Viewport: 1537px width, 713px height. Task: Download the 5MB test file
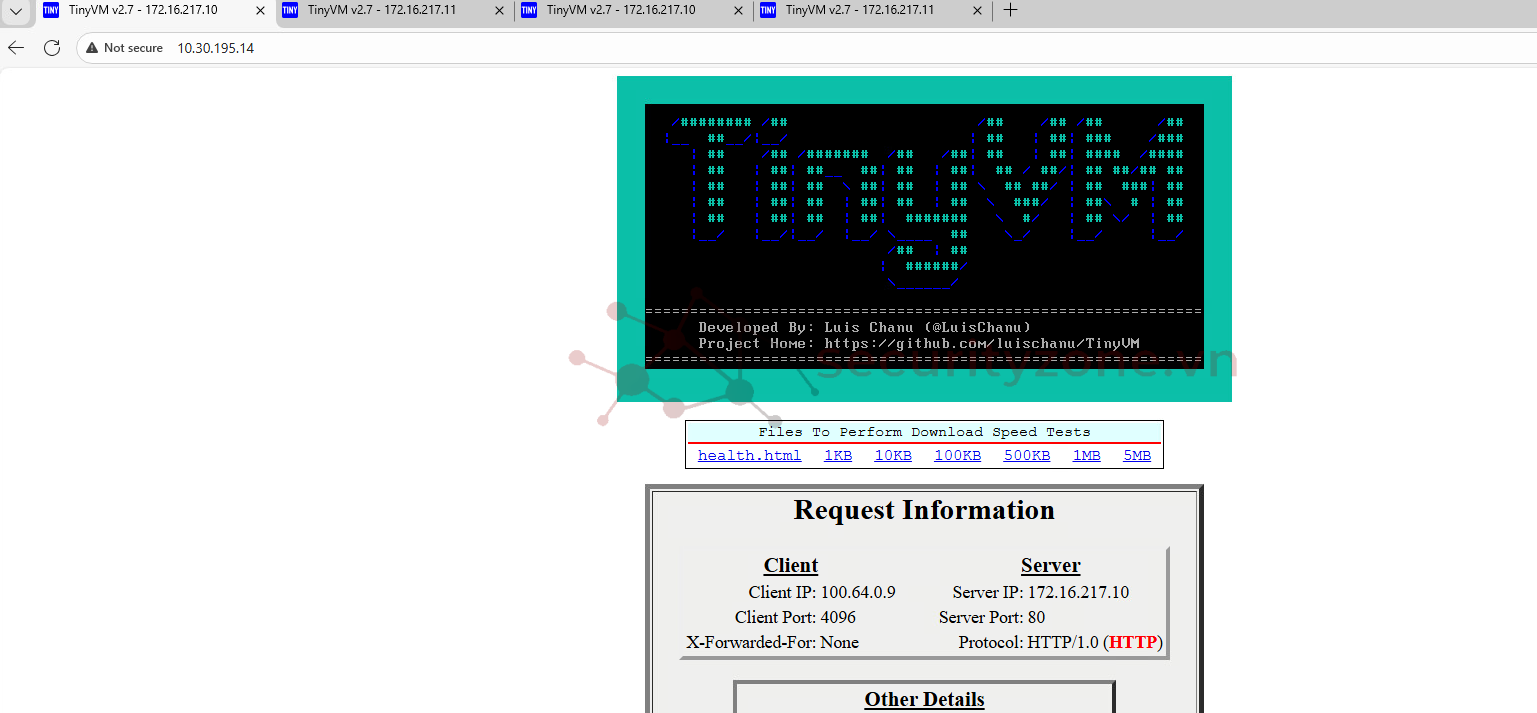[x=1137, y=456]
